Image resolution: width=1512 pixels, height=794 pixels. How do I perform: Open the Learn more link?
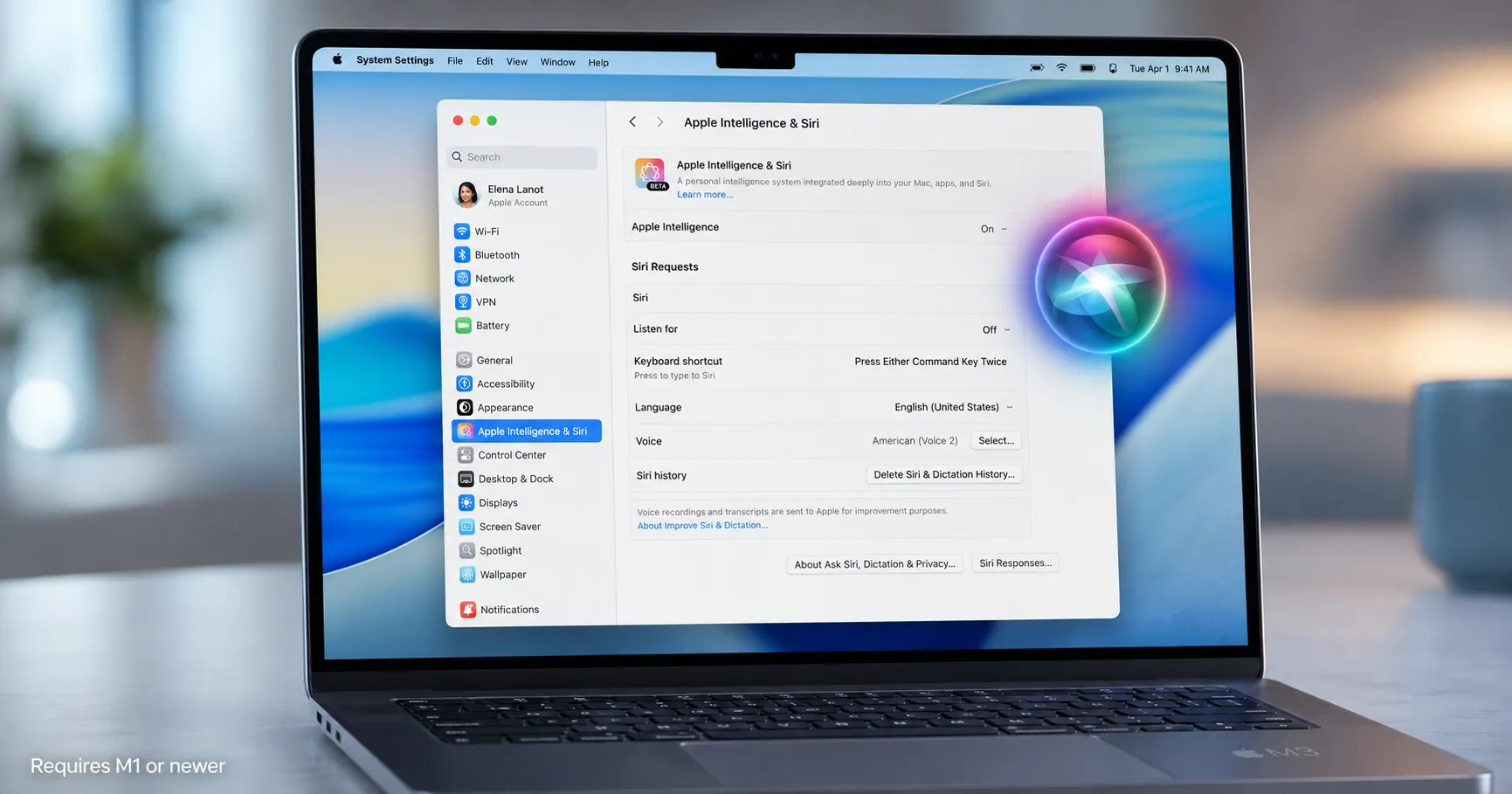coord(705,195)
